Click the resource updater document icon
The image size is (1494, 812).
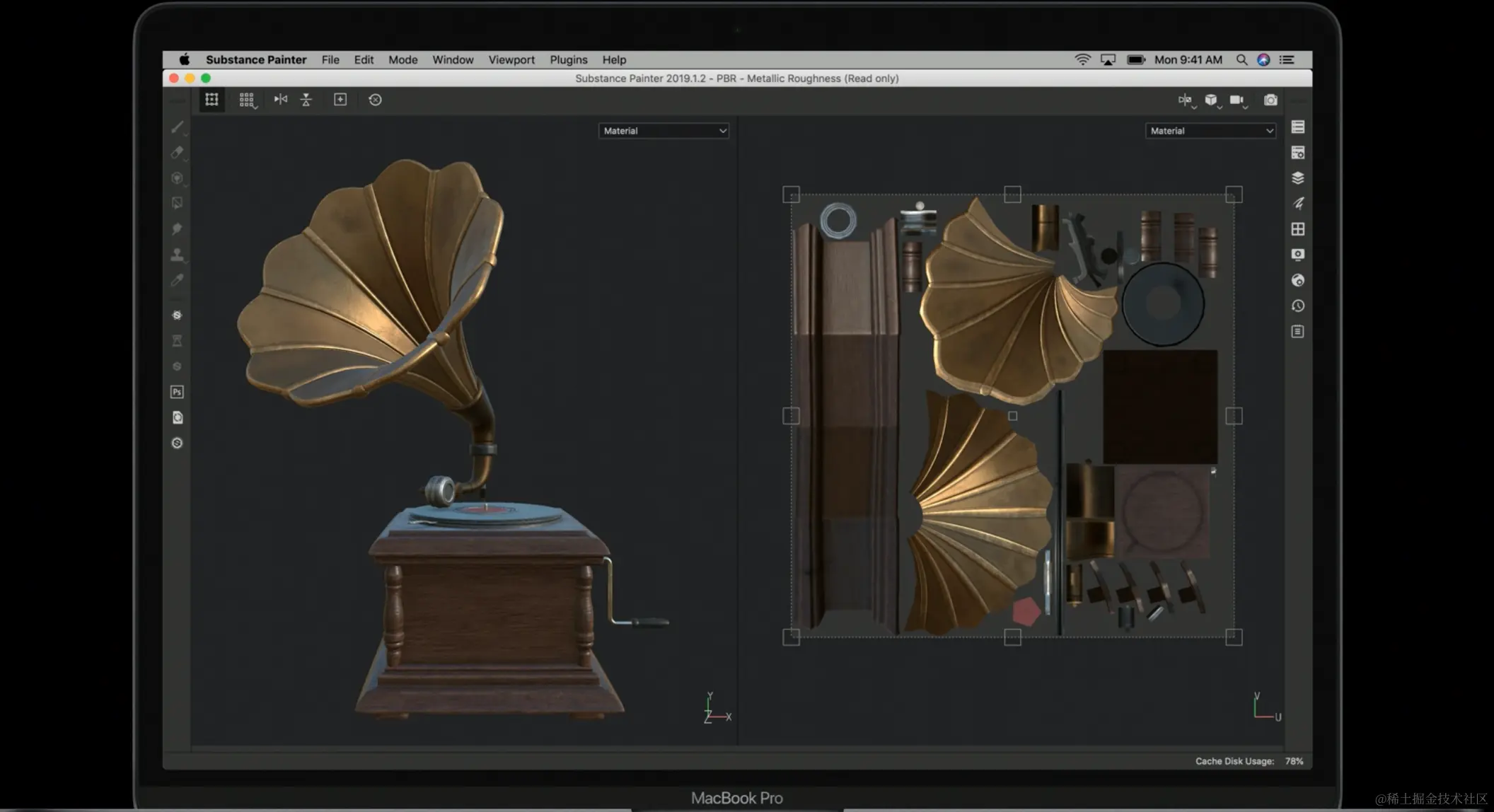tap(178, 417)
